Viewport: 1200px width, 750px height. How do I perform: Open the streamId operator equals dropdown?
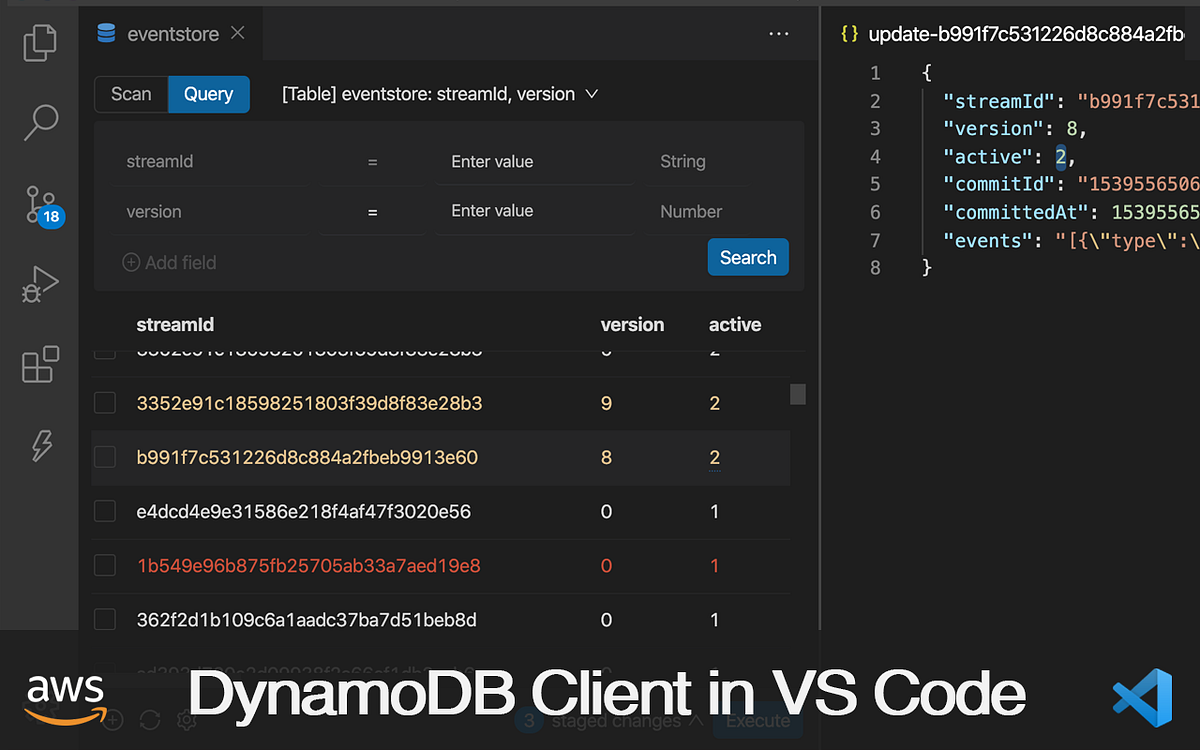[372, 161]
